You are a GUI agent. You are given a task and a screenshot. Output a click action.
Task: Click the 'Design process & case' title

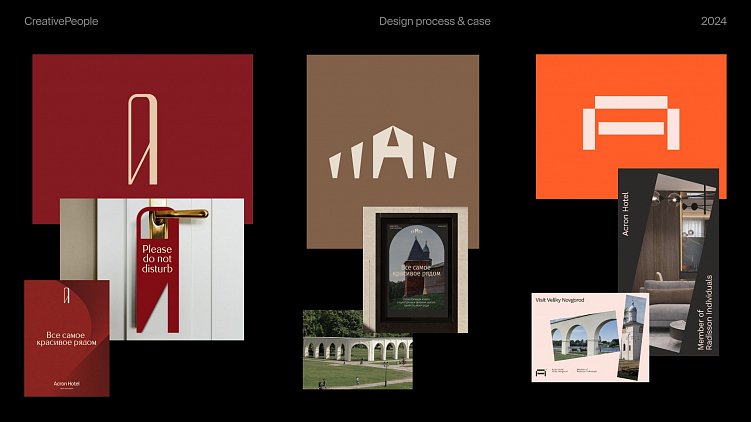point(434,21)
